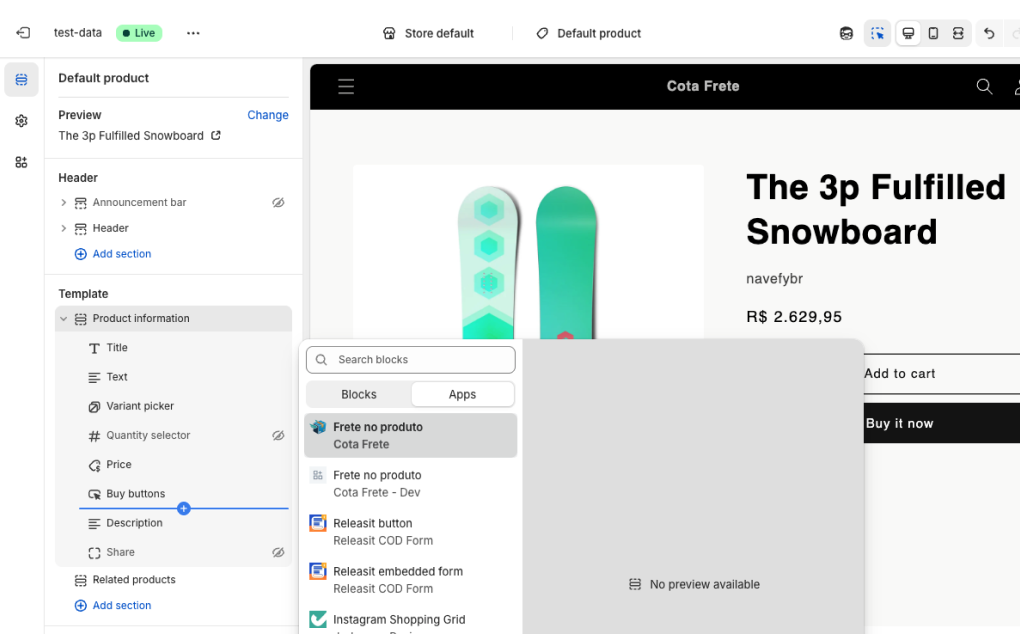This screenshot has height=634, width=1020.
Task: Switch to the Apps tab
Action: (x=462, y=394)
